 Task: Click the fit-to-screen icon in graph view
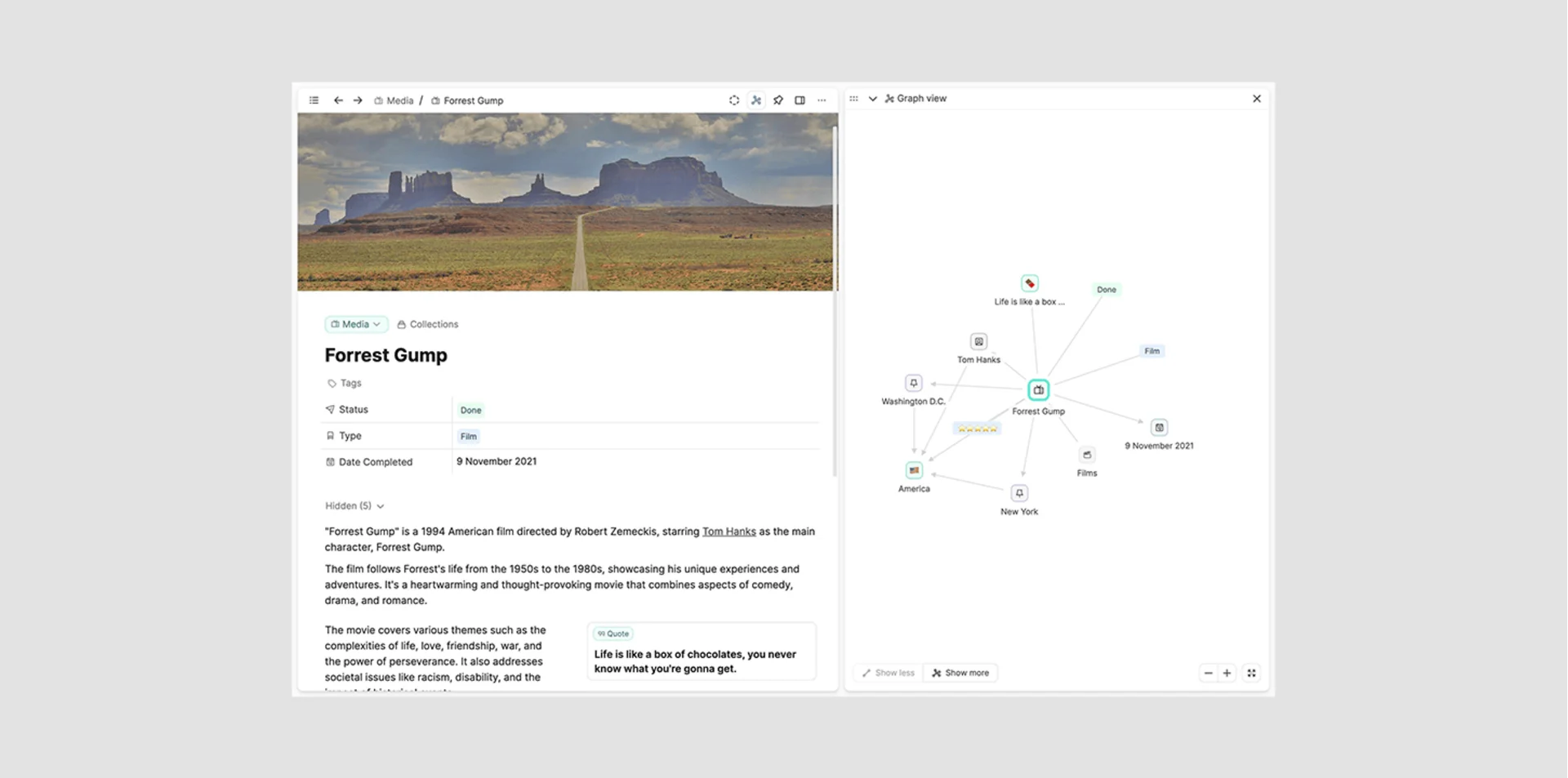(1251, 672)
